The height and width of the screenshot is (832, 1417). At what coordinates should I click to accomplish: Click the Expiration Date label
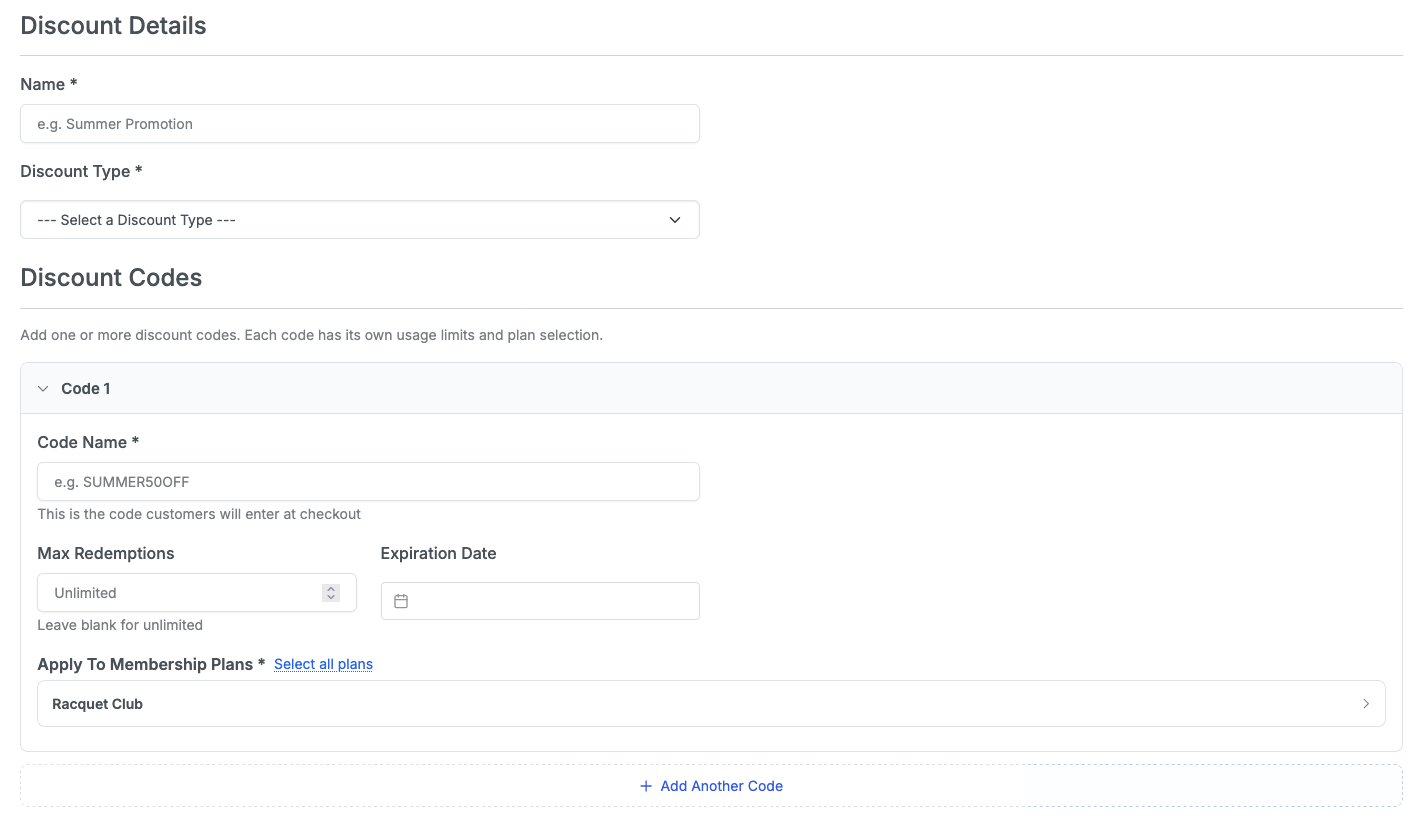[x=438, y=553]
